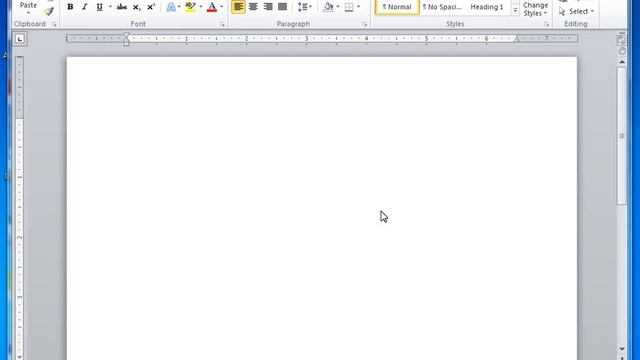Click the tab stop selector box
This screenshot has height=360, width=640.
coord(20,39)
